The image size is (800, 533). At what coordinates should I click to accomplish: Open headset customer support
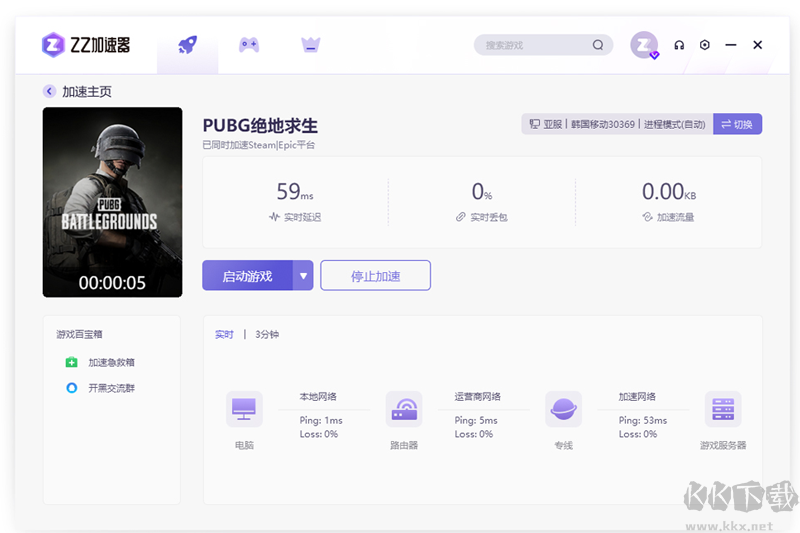pyautogui.click(x=679, y=45)
